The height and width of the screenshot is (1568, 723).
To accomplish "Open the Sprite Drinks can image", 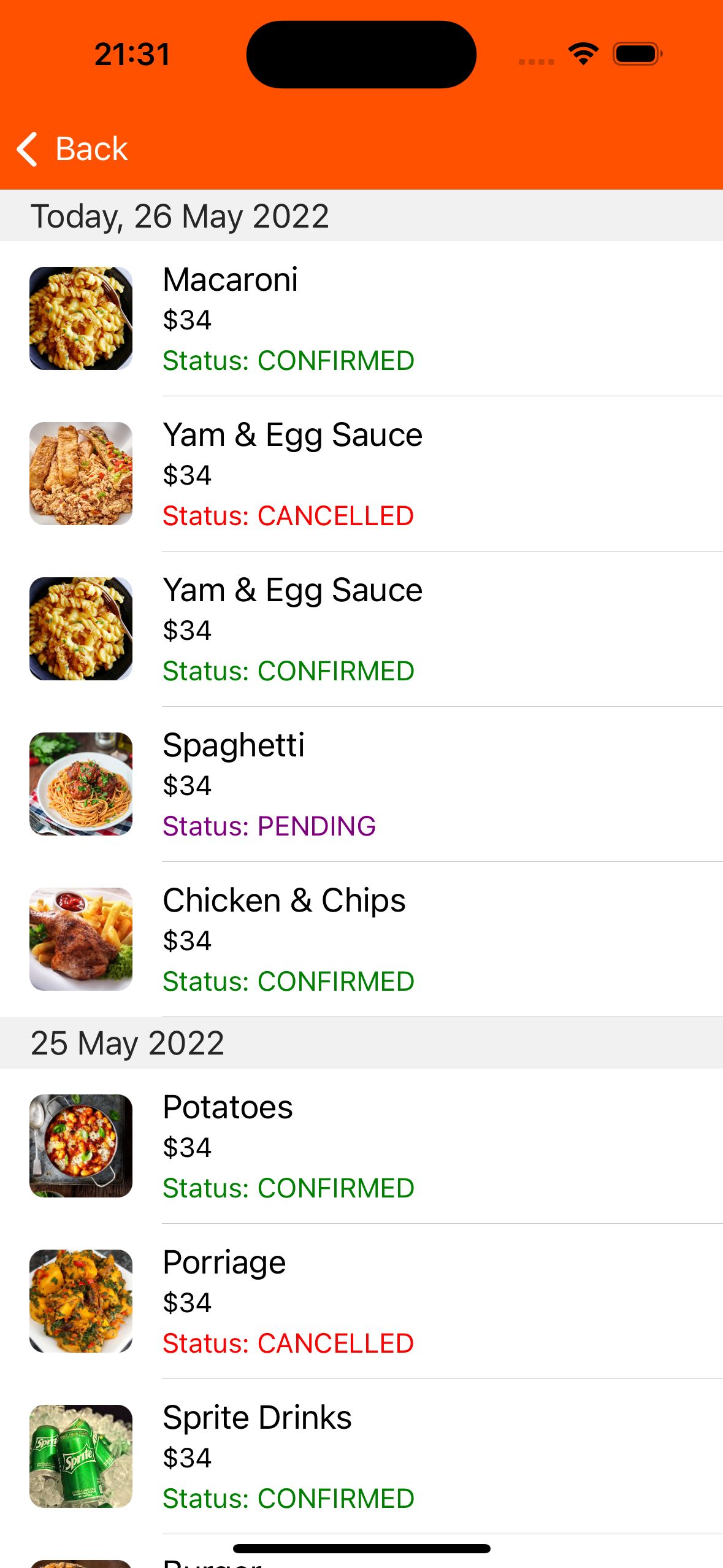I will (x=81, y=1456).
